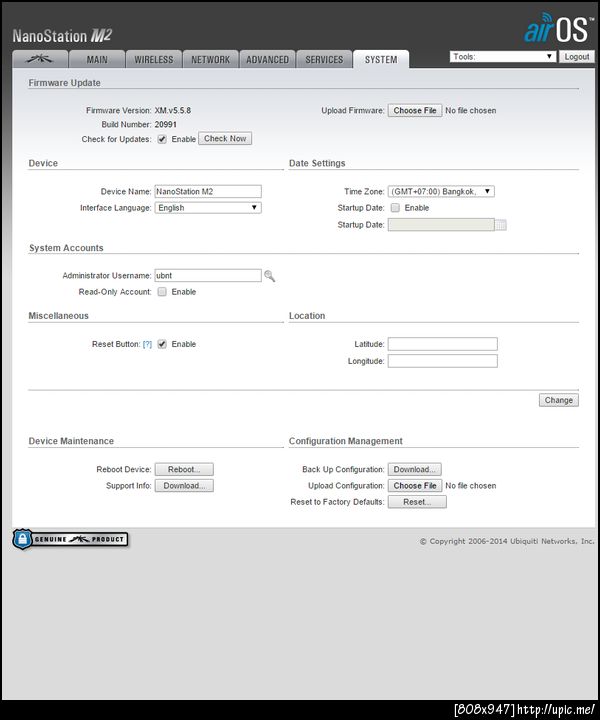Go to the NETWORK tab

click(211, 59)
